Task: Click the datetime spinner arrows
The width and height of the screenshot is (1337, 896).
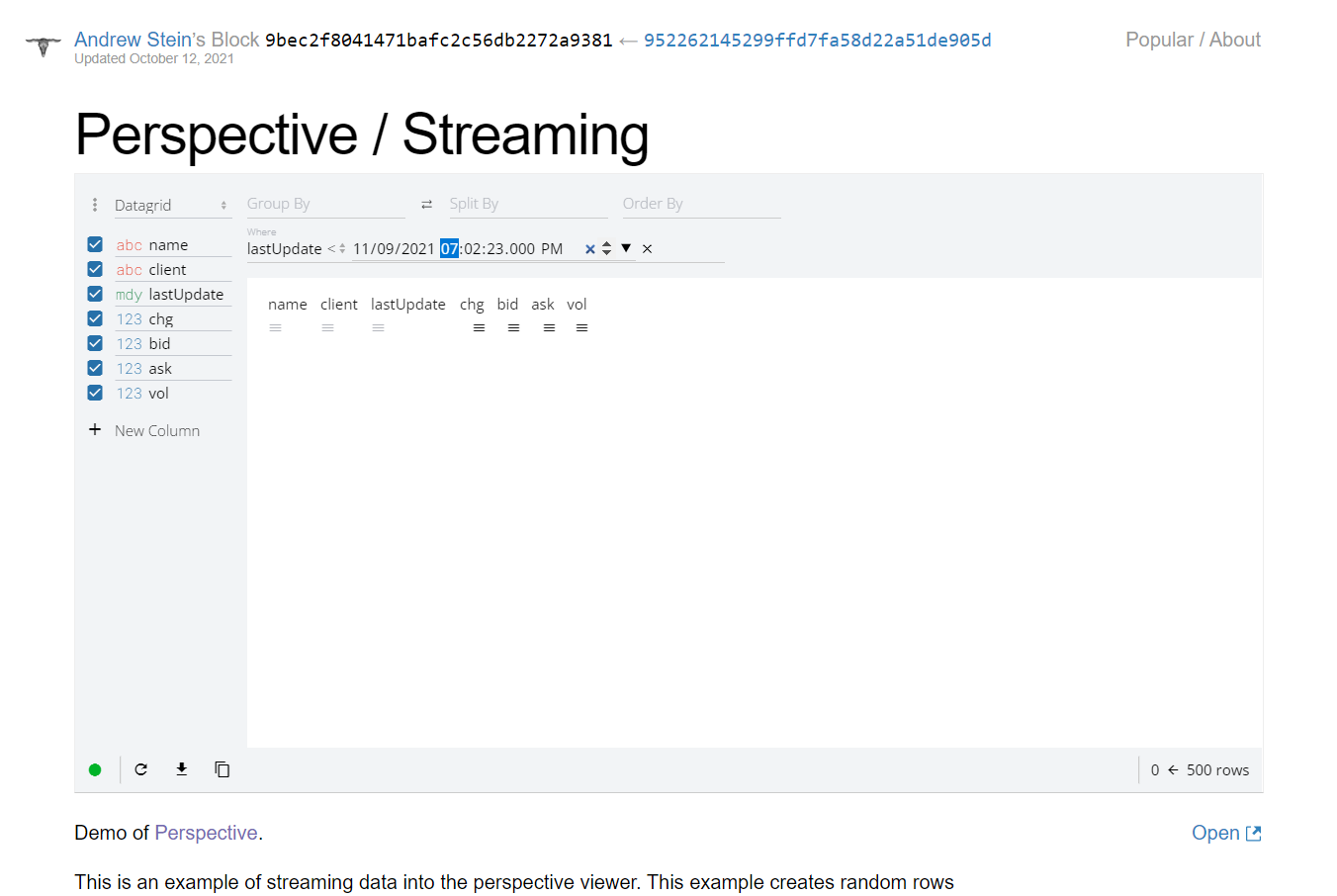Action: [607, 249]
